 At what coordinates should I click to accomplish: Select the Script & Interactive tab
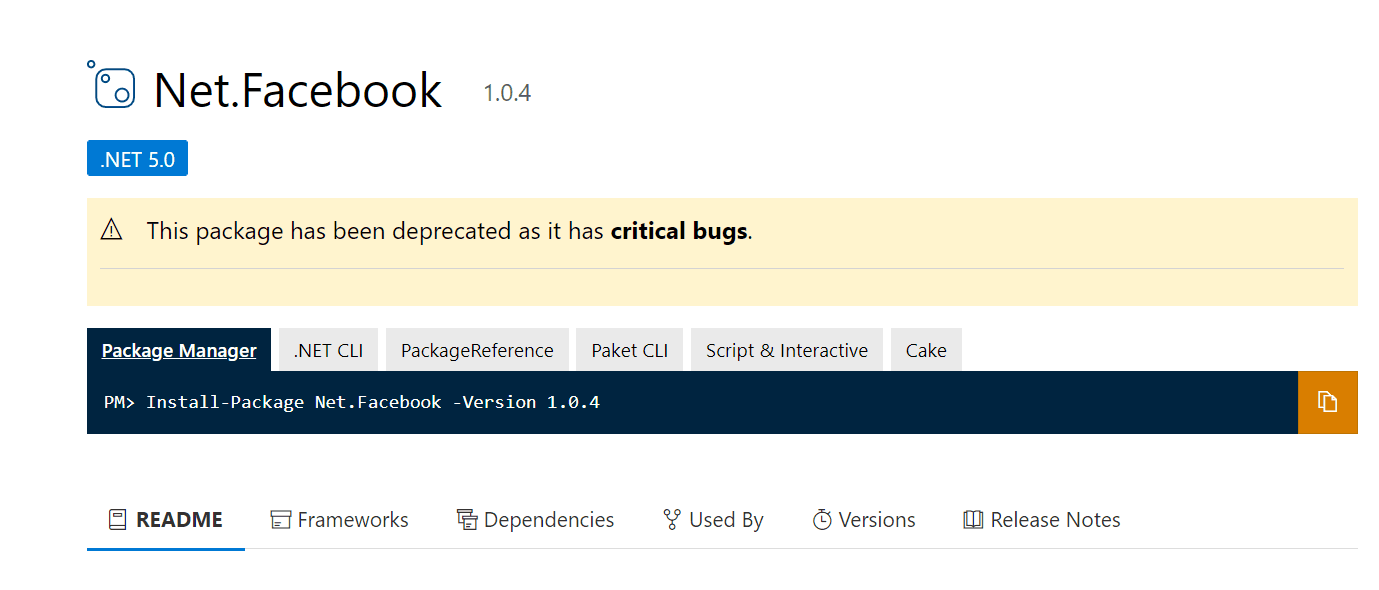pos(786,350)
